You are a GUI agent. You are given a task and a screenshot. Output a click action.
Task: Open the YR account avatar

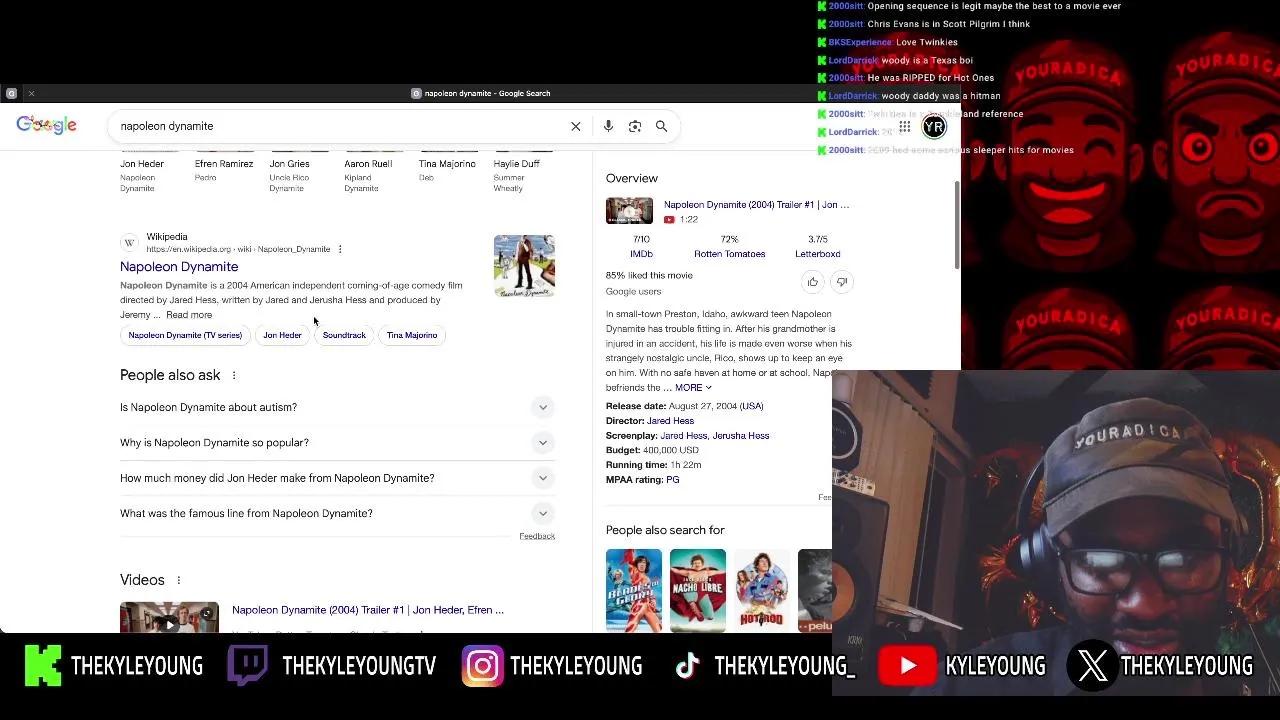934,127
